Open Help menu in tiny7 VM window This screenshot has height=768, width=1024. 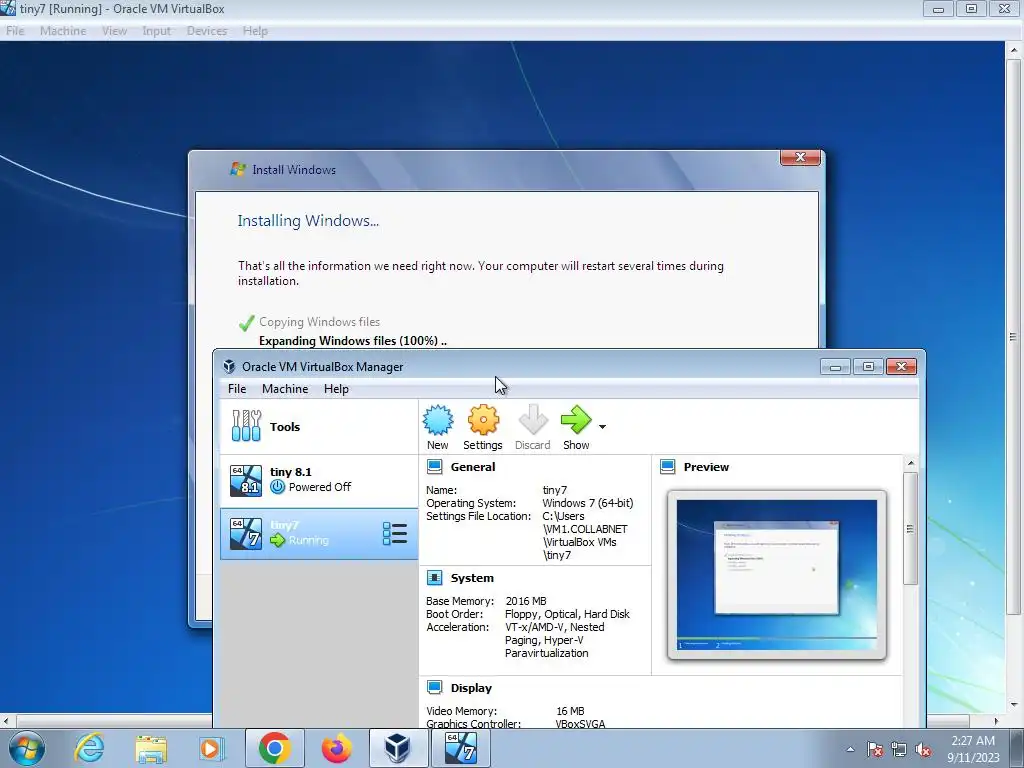pos(255,31)
